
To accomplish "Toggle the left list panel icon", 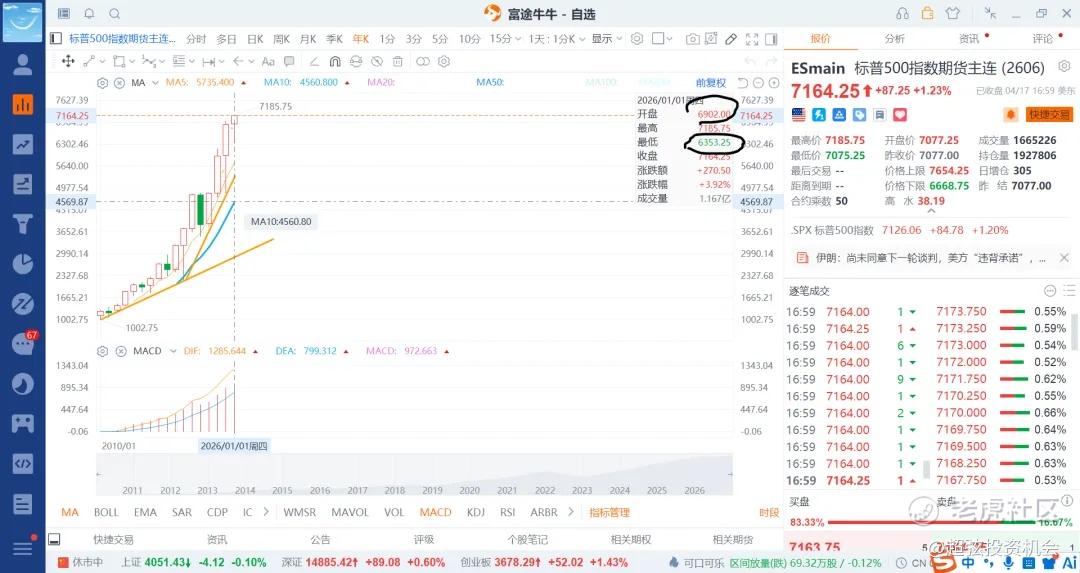I will click(x=56, y=39).
